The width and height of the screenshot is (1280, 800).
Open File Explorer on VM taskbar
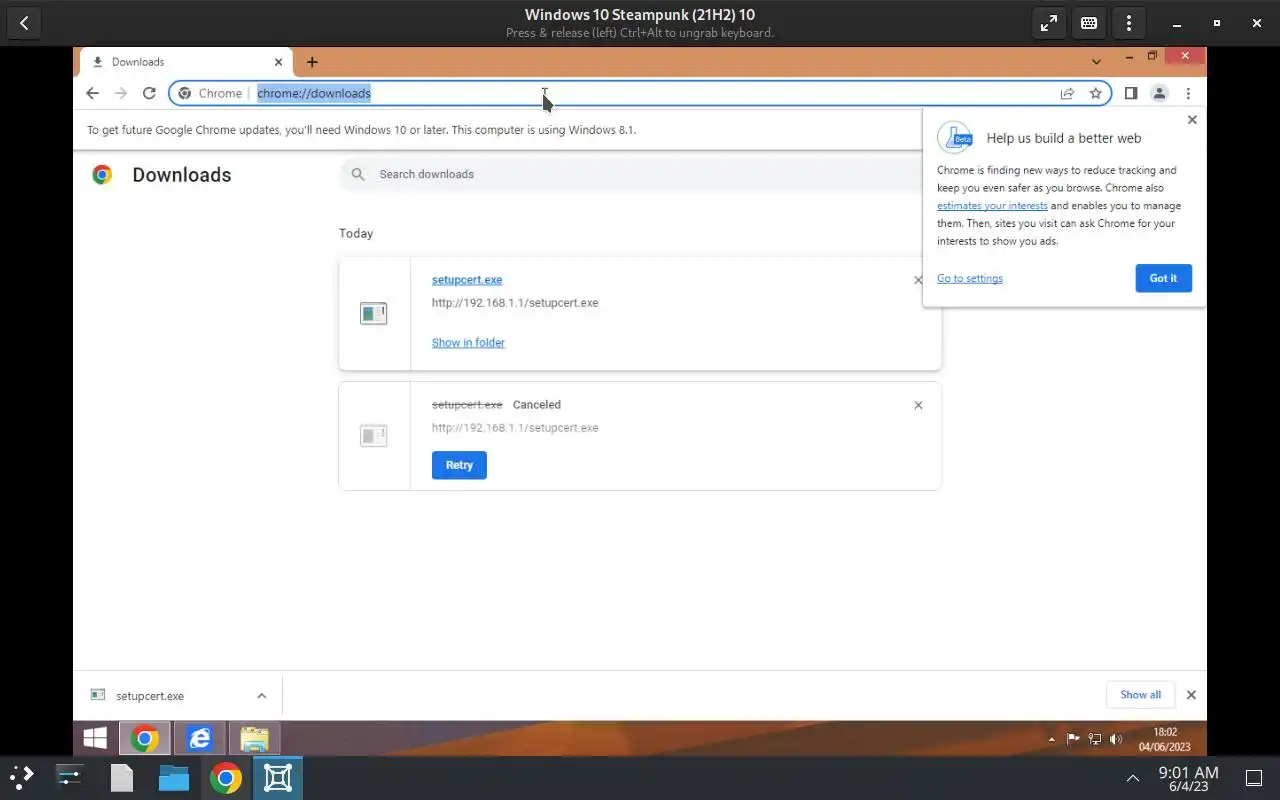tap(254, 739)
